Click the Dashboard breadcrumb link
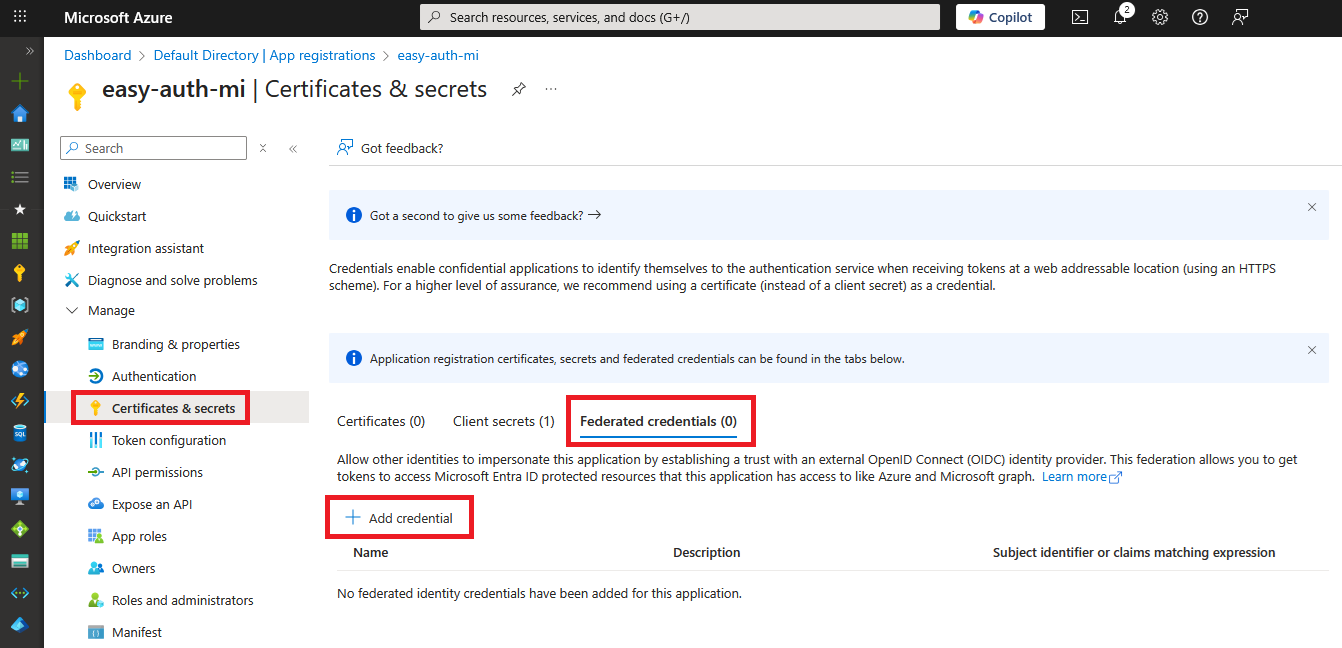Screen dimensions: 1342x648 tap(98, 55)
